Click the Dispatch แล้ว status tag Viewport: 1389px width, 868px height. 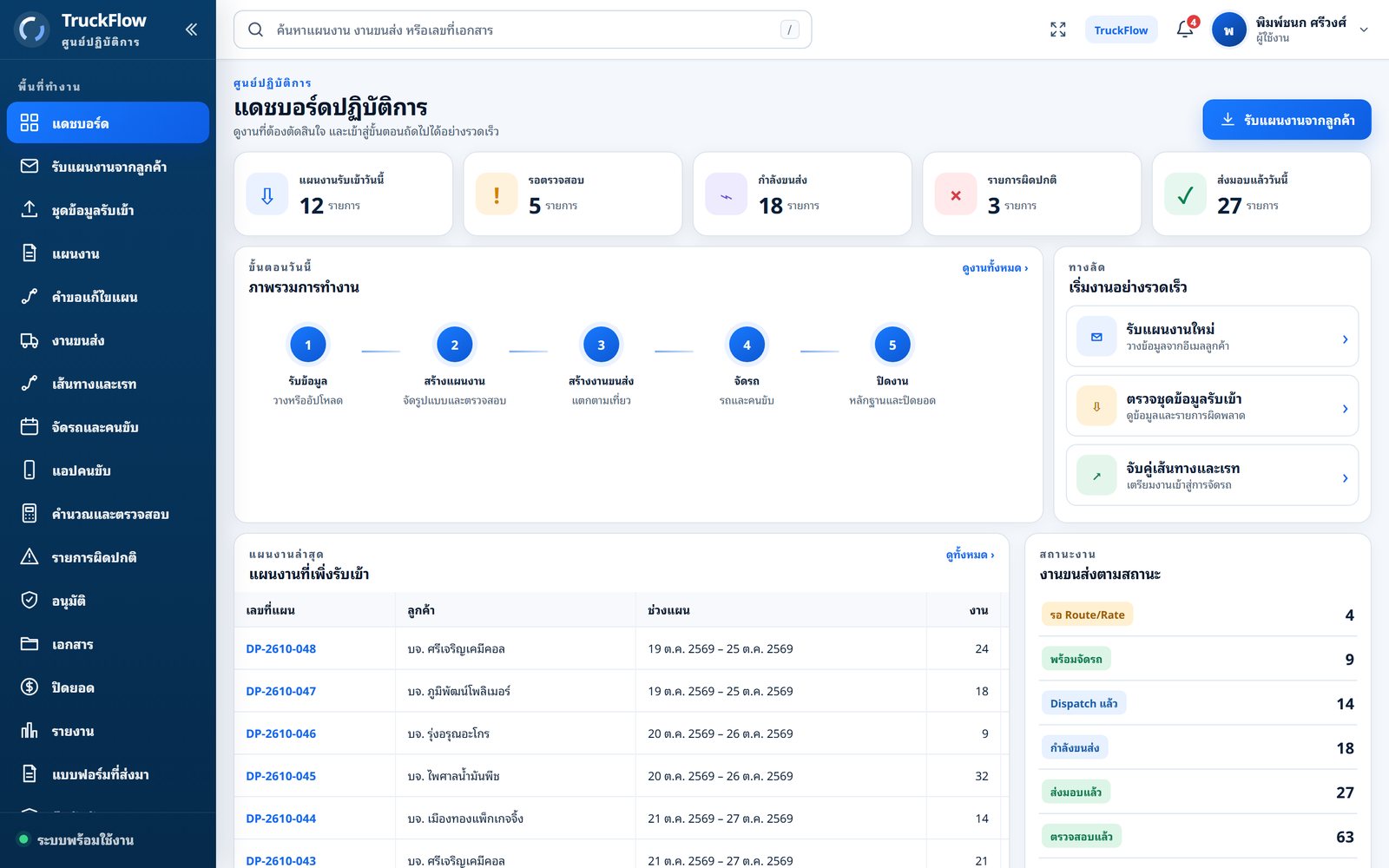pos(1083,703)
